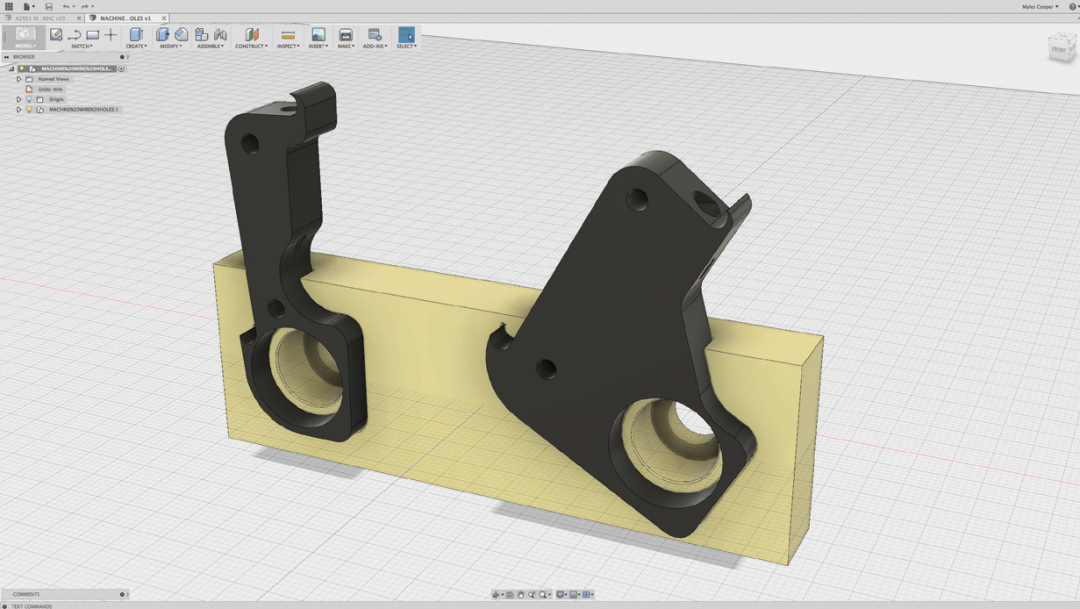Select the Create Sketch tool
1080x609 pixels.
[56, 34]
